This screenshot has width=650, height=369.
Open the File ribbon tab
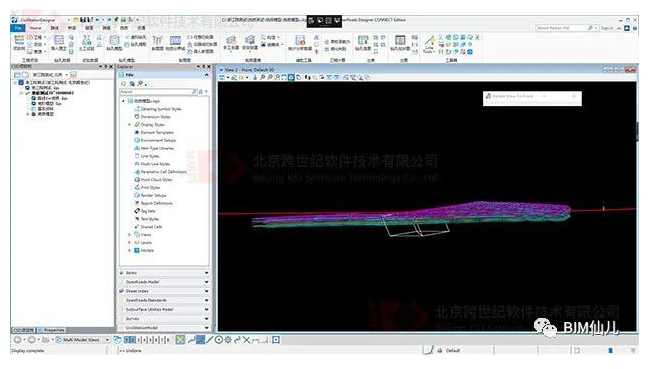coord(17,28)
